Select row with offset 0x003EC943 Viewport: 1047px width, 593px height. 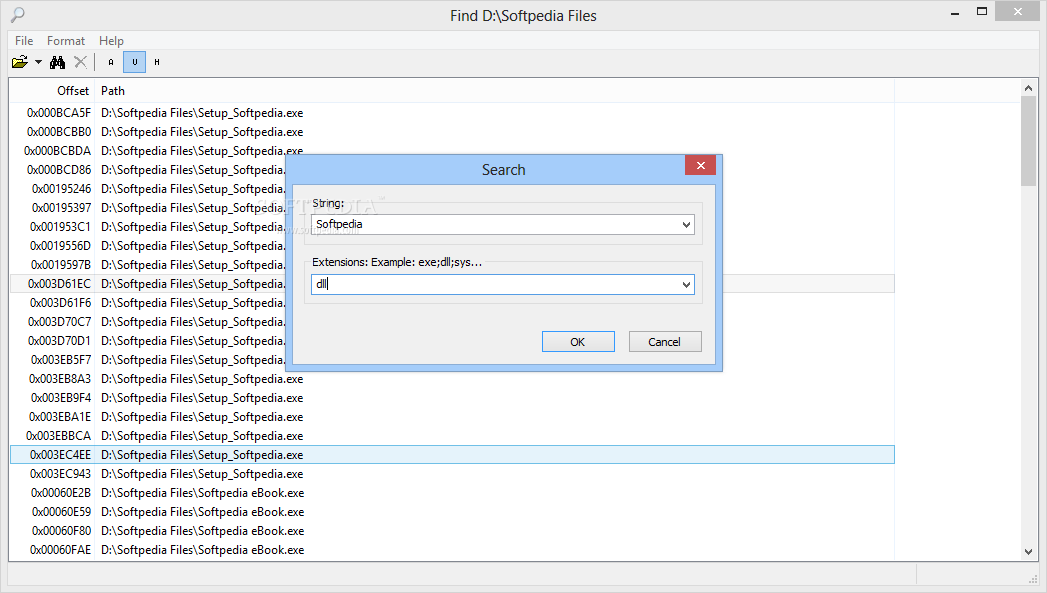click(452, 474)
